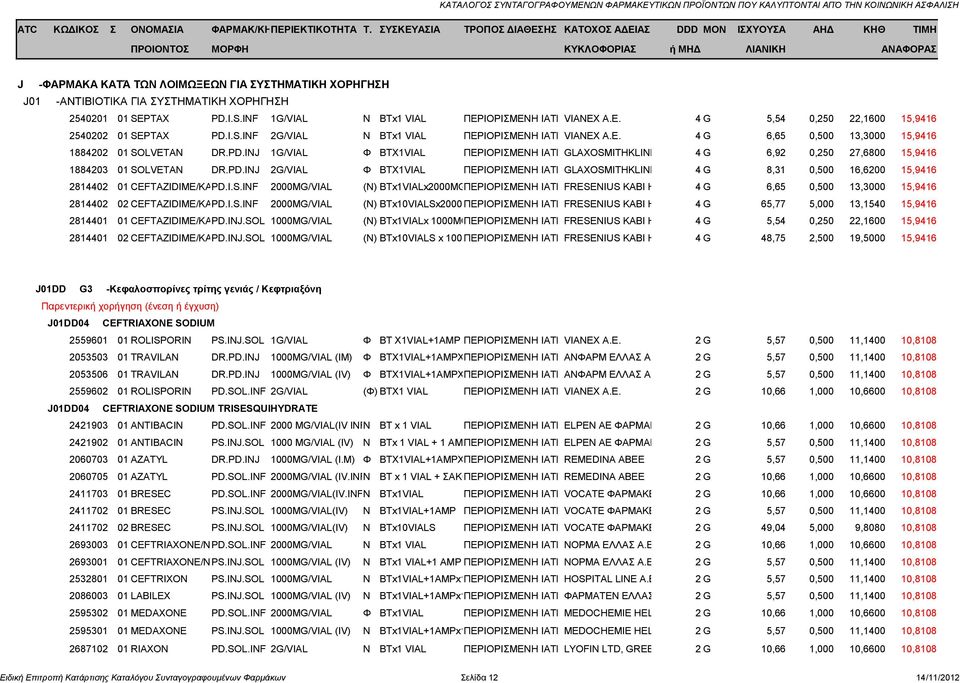Select the ΑΗΔ value 2,500
The image size is (960, 683).
821,238
